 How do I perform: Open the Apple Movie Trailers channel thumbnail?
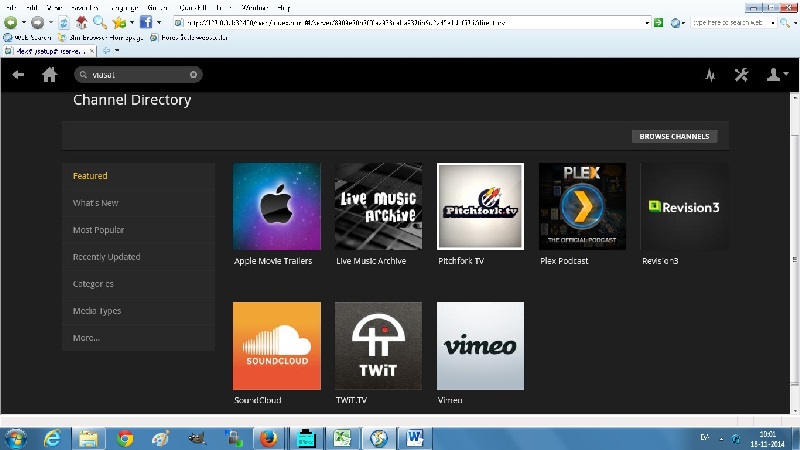277,207
